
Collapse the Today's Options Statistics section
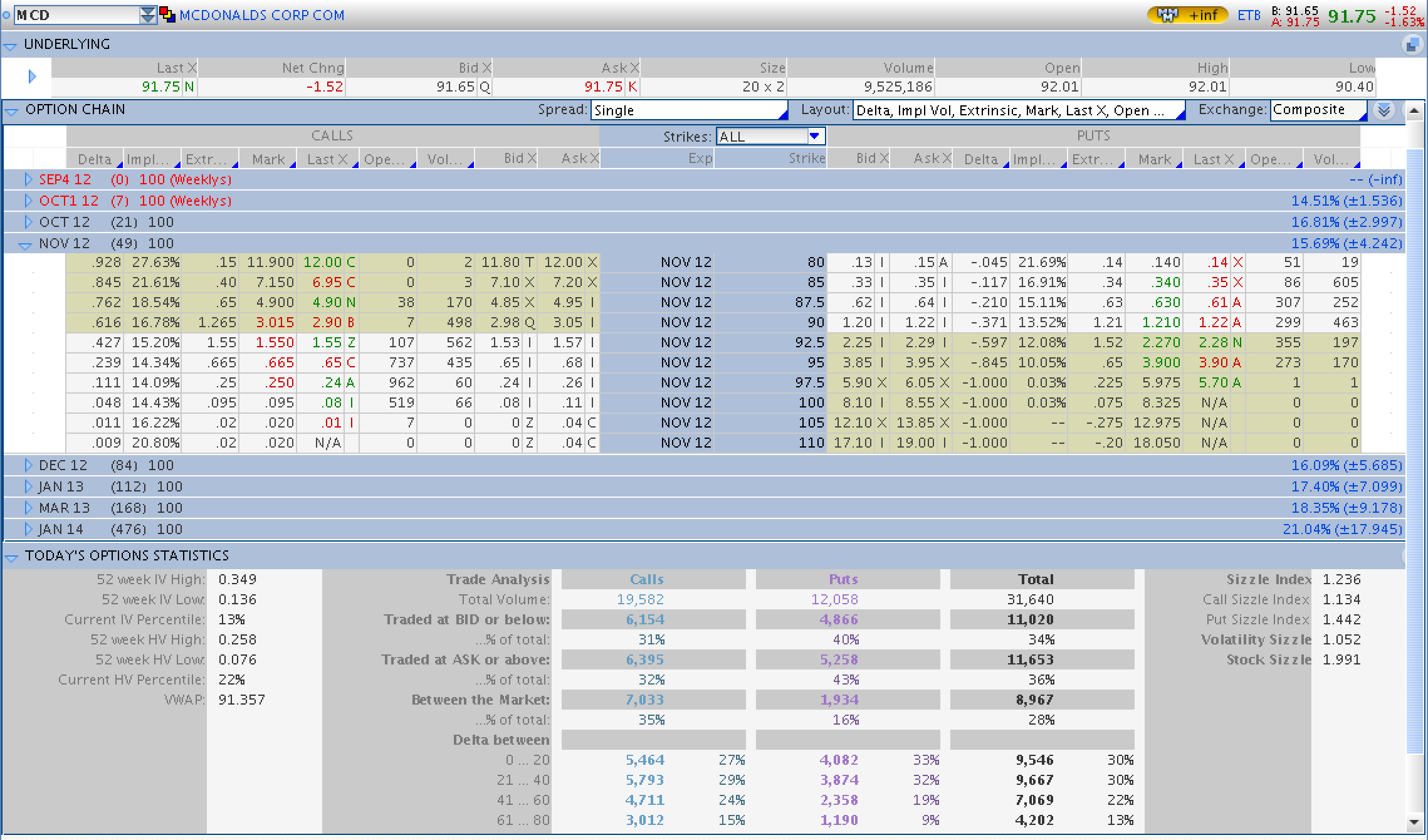pos(11,557)
